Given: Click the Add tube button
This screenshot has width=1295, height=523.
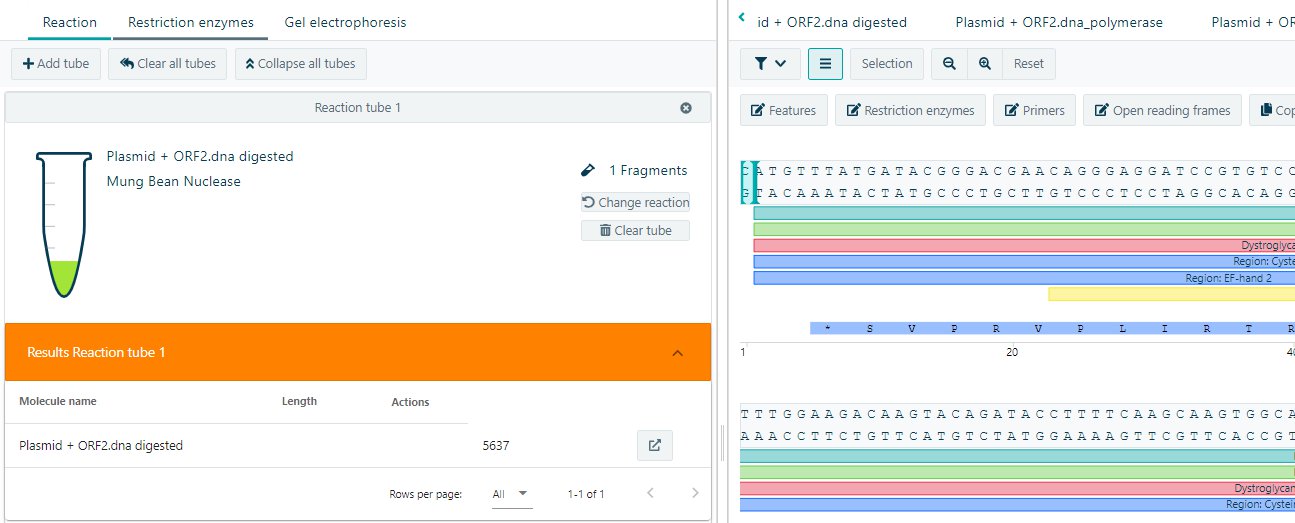Looking at the screenshot, I should [56, 64].
